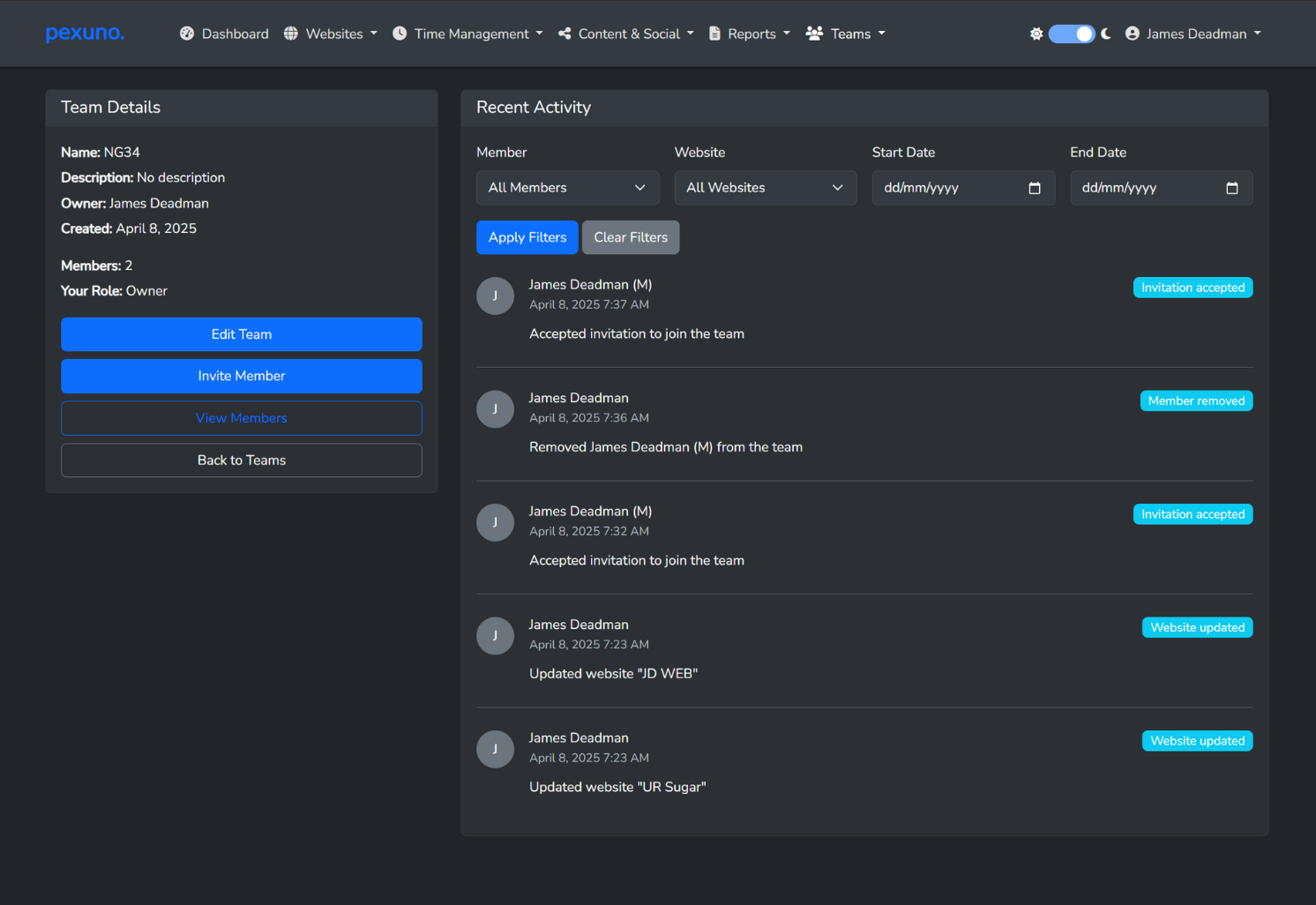This screenshot has height=905, width=1316.
Task: Click Invitation accepted badge at 7:32 AM
Action: [1193, 514]
